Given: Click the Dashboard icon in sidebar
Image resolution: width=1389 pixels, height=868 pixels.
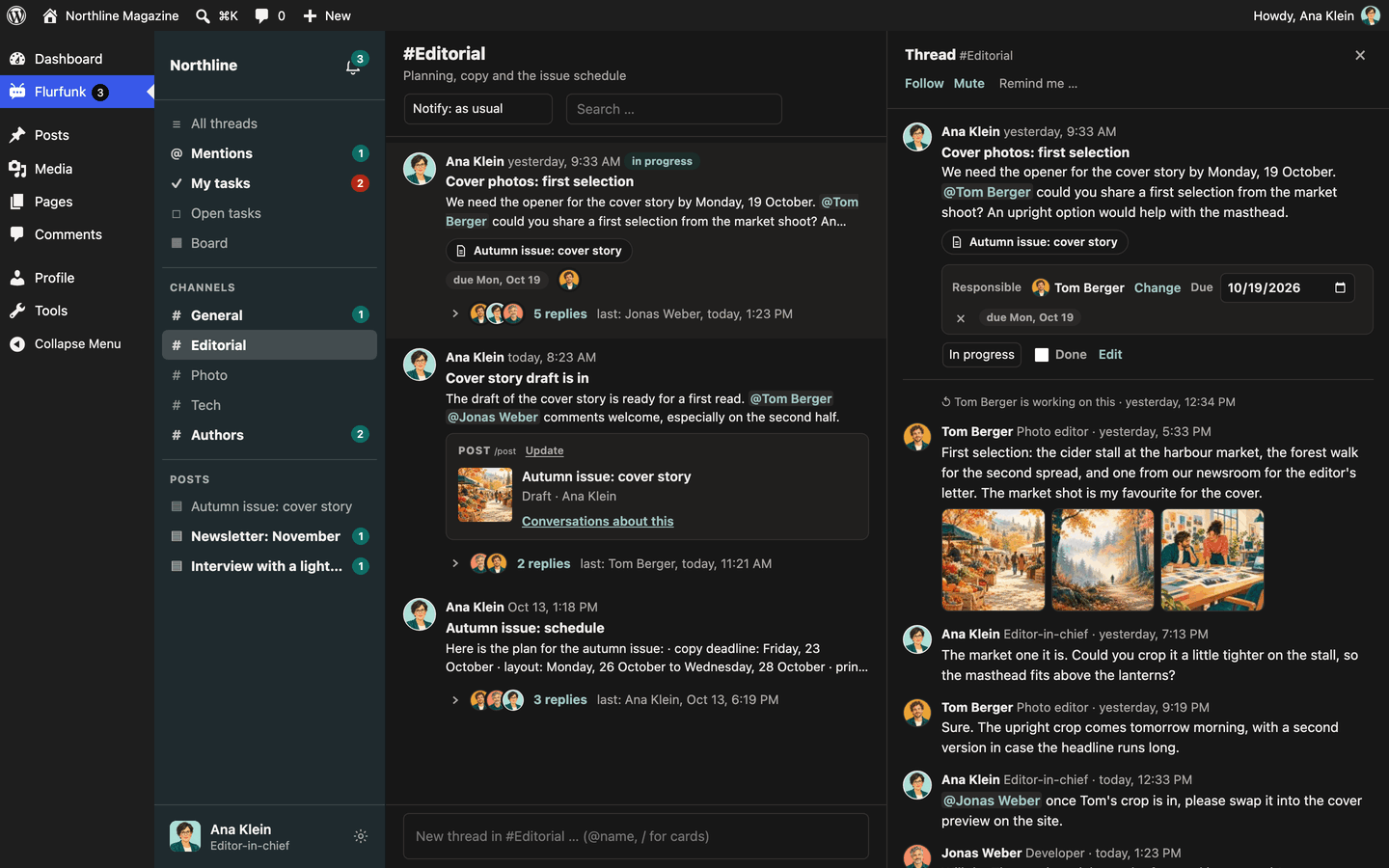Looking at the screenshot, I should pos(17,59).
